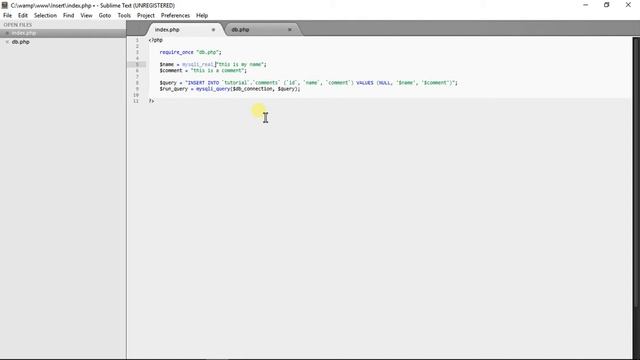Open the Help menu
This screenshot has height=360, width=640.
(202, 16)
